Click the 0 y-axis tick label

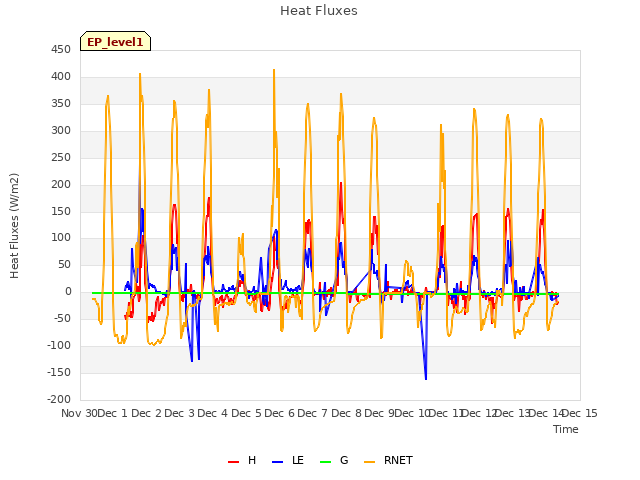coord(68,292)
